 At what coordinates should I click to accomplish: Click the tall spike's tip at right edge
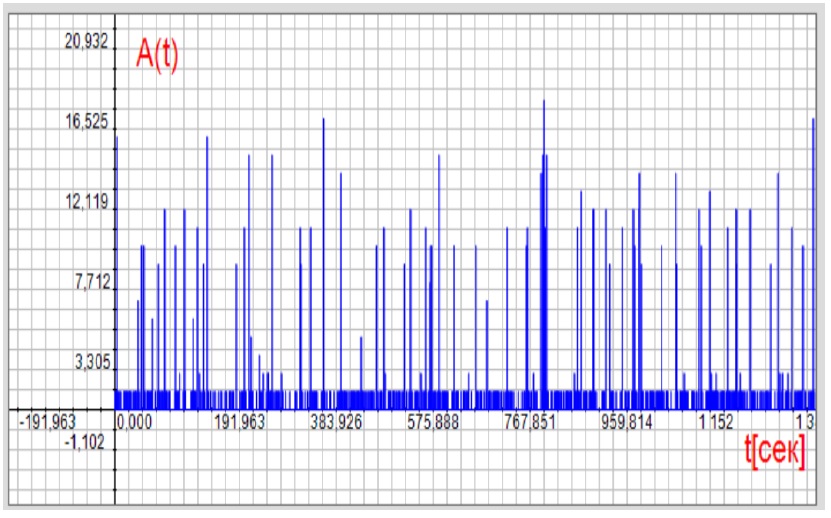click(814, 120)
